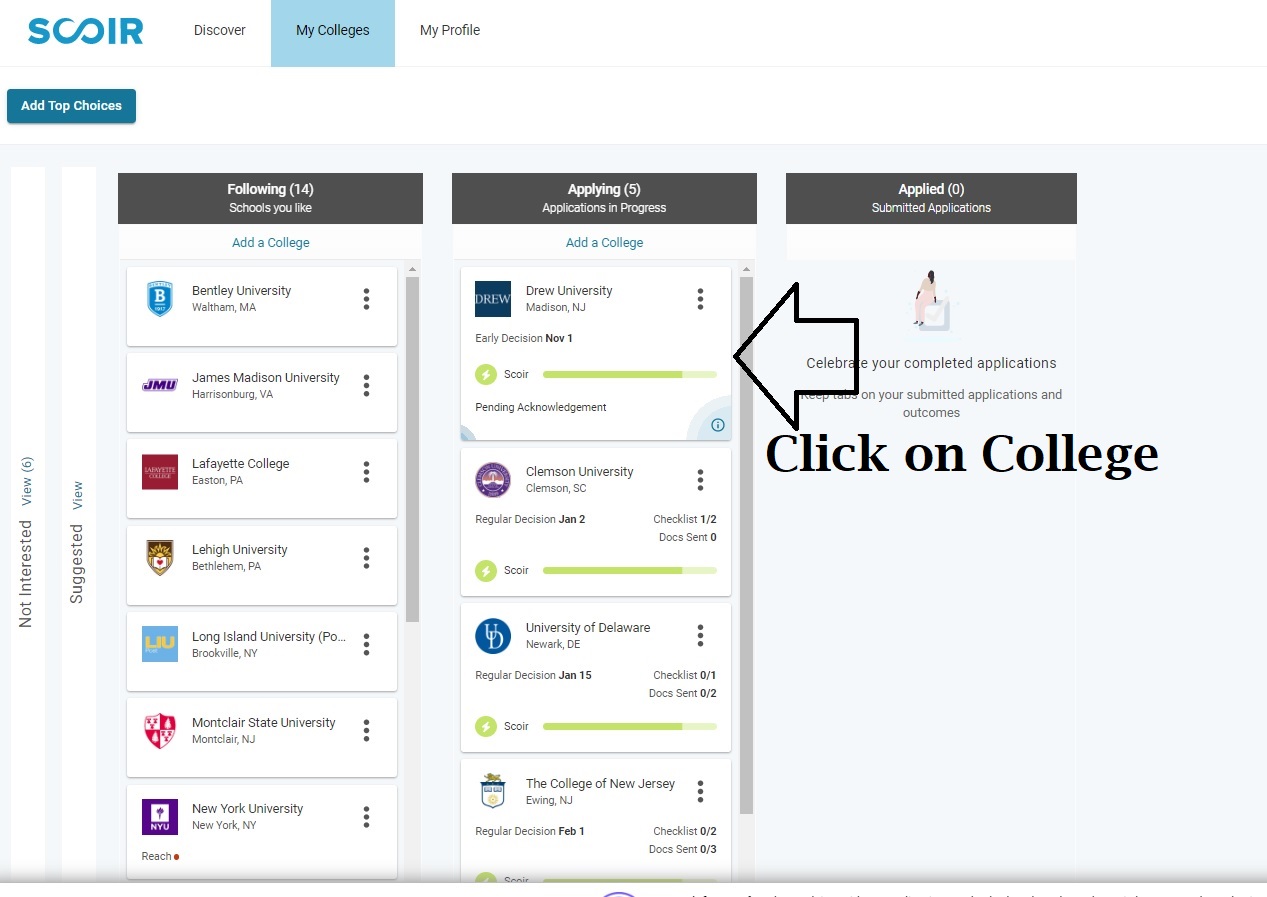Click Checklist 1/2 on Clemson card
Image resolution: width=1267 pixels, height=897 pixels.
click(685, 519)
